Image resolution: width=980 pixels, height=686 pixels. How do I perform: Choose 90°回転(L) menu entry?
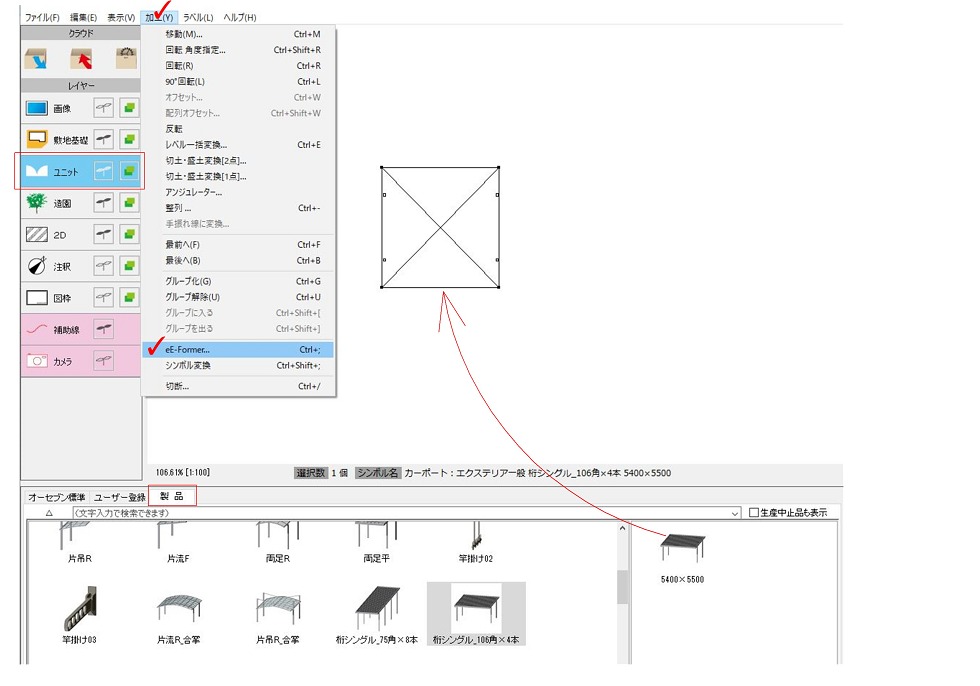coord(238,82)
